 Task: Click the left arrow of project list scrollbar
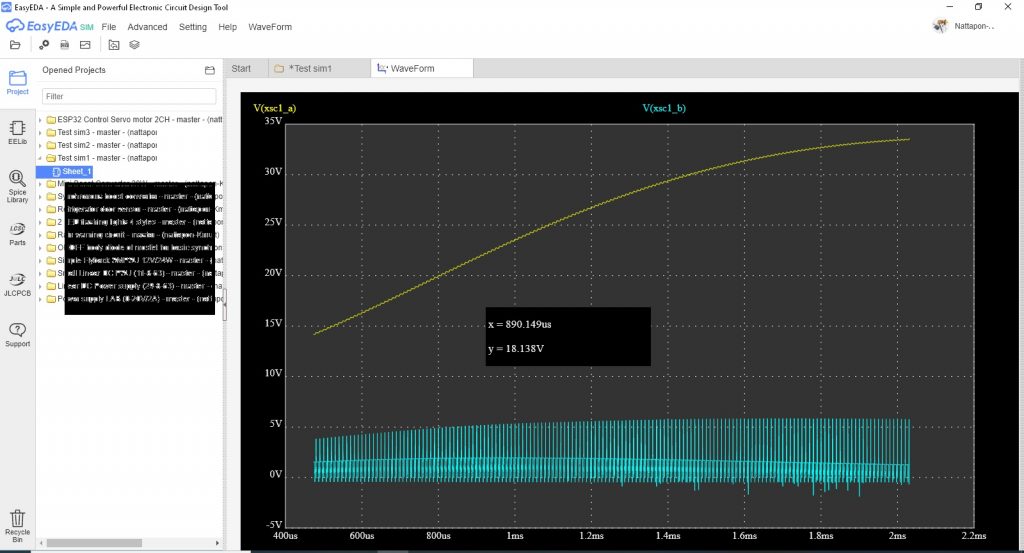pos(41,543)
